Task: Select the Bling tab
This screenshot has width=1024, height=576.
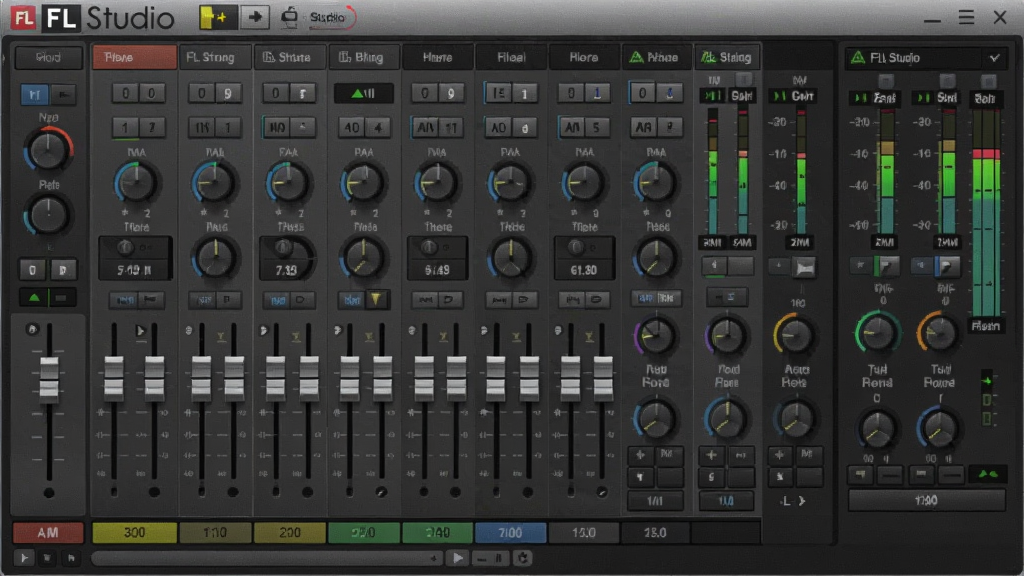Action: (x=364, y=57)
